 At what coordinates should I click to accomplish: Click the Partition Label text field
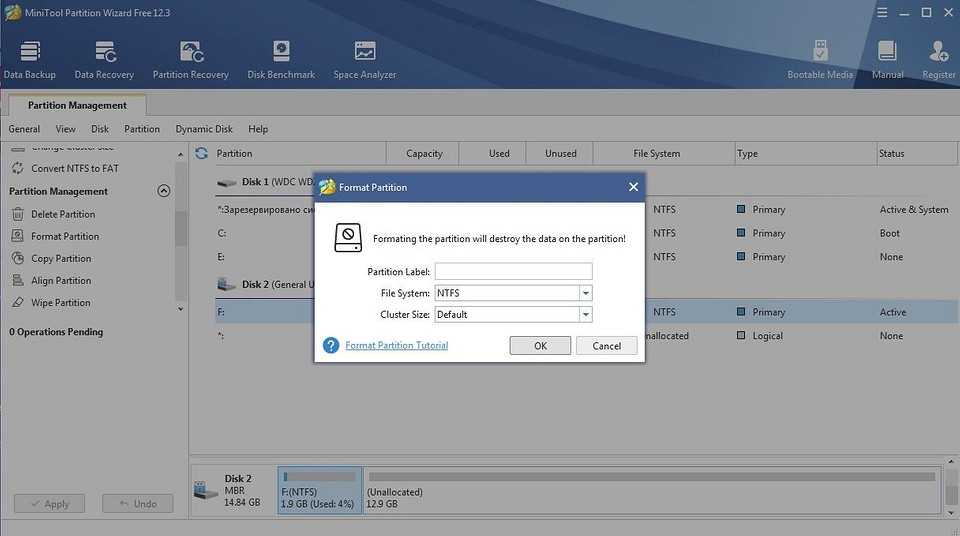tap(513, 271)
